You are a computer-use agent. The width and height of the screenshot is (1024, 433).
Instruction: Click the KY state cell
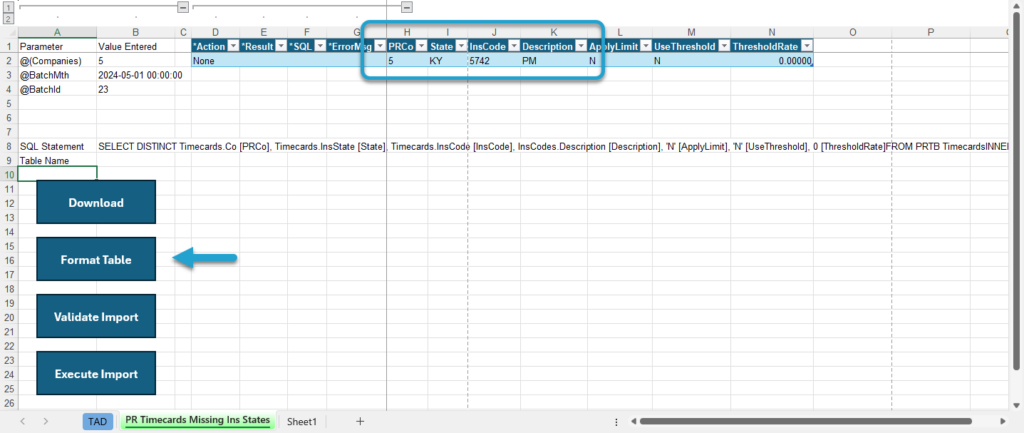point(447,61)
